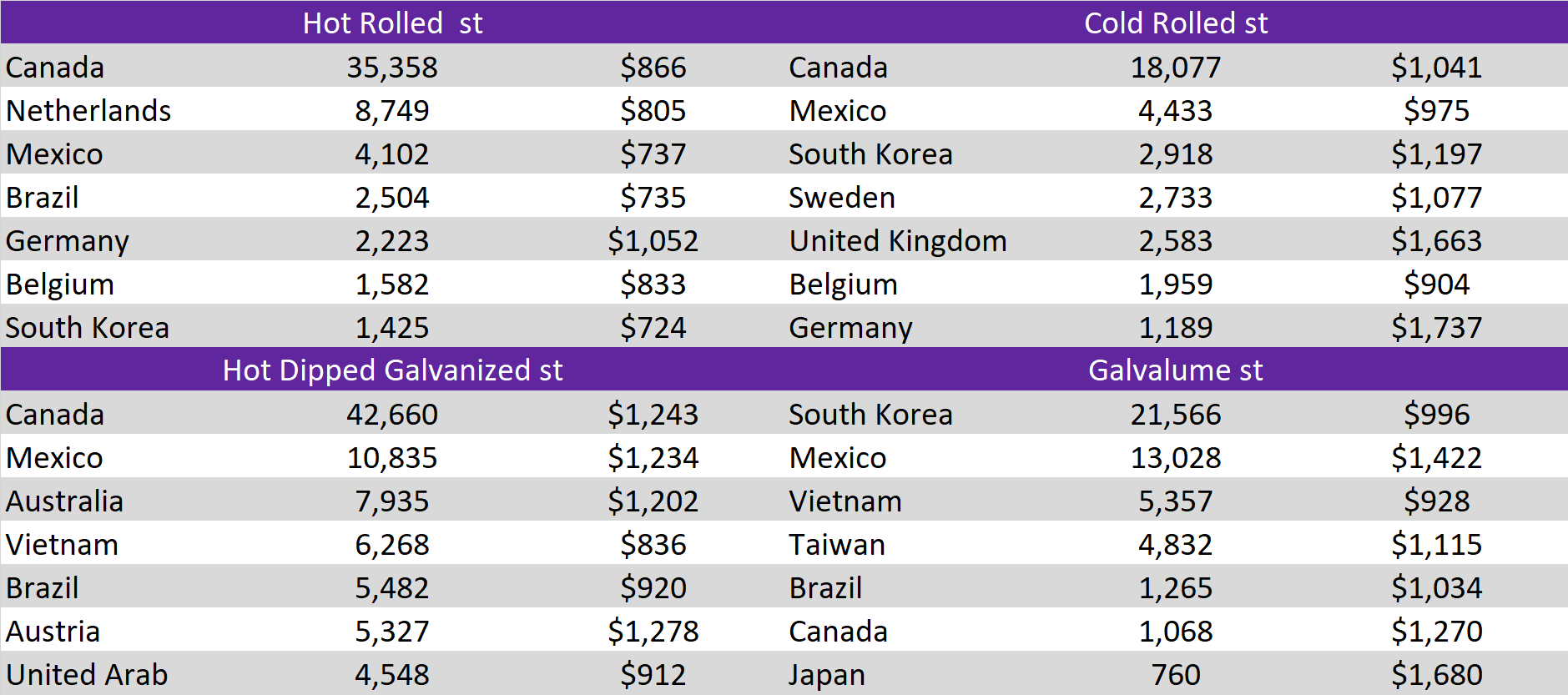Select the Hot Rolled st header
Viewport: 1568px width, 695px height.
point(392,23)
